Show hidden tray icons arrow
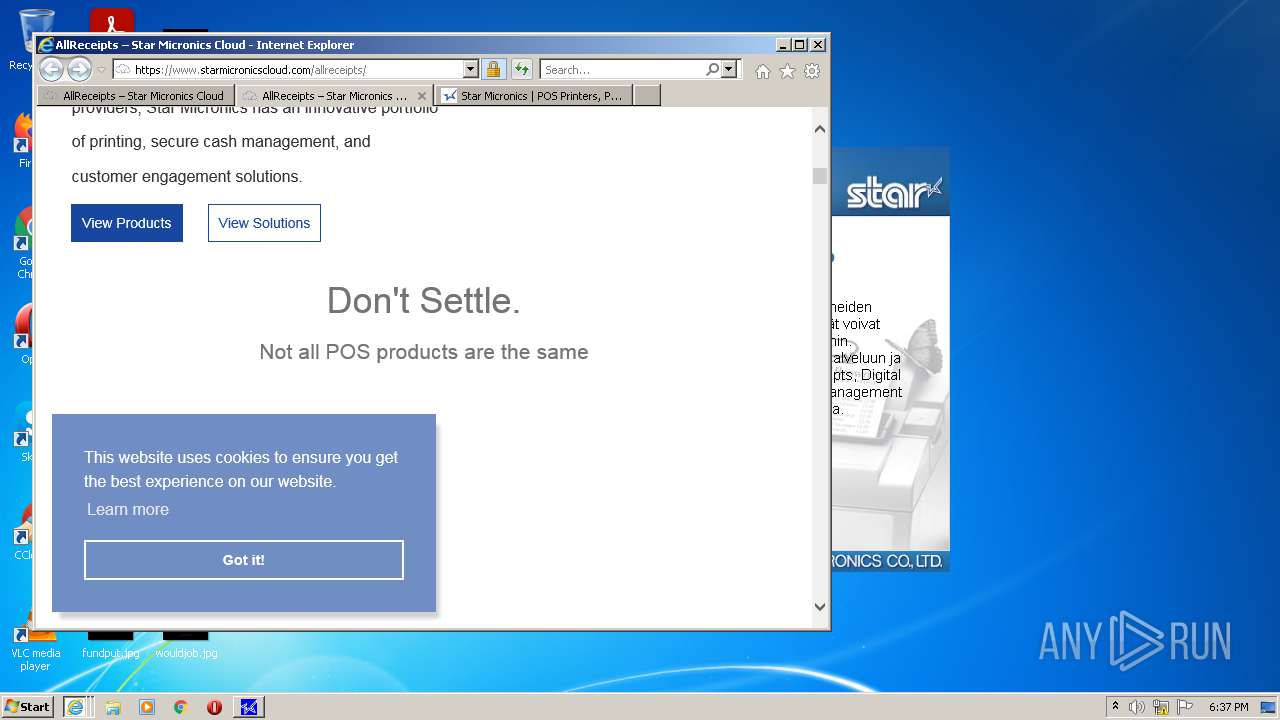The image size is (1280, 720). (x=1115, y=707)
